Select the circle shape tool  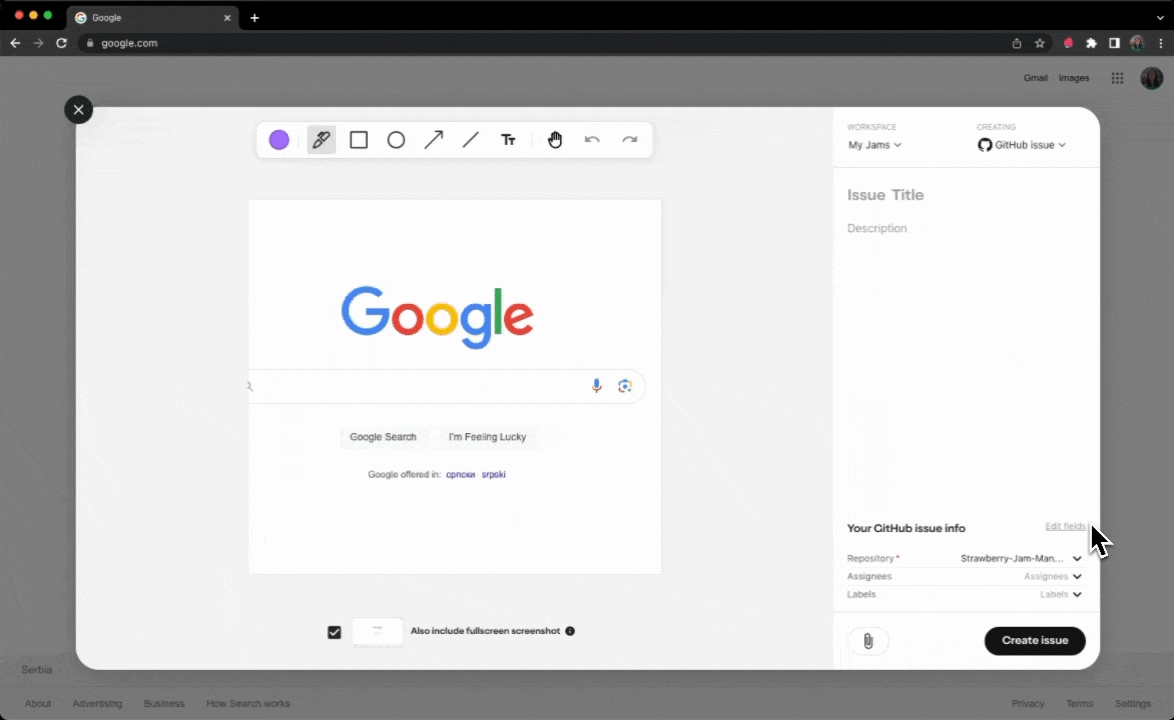(396, 140)
